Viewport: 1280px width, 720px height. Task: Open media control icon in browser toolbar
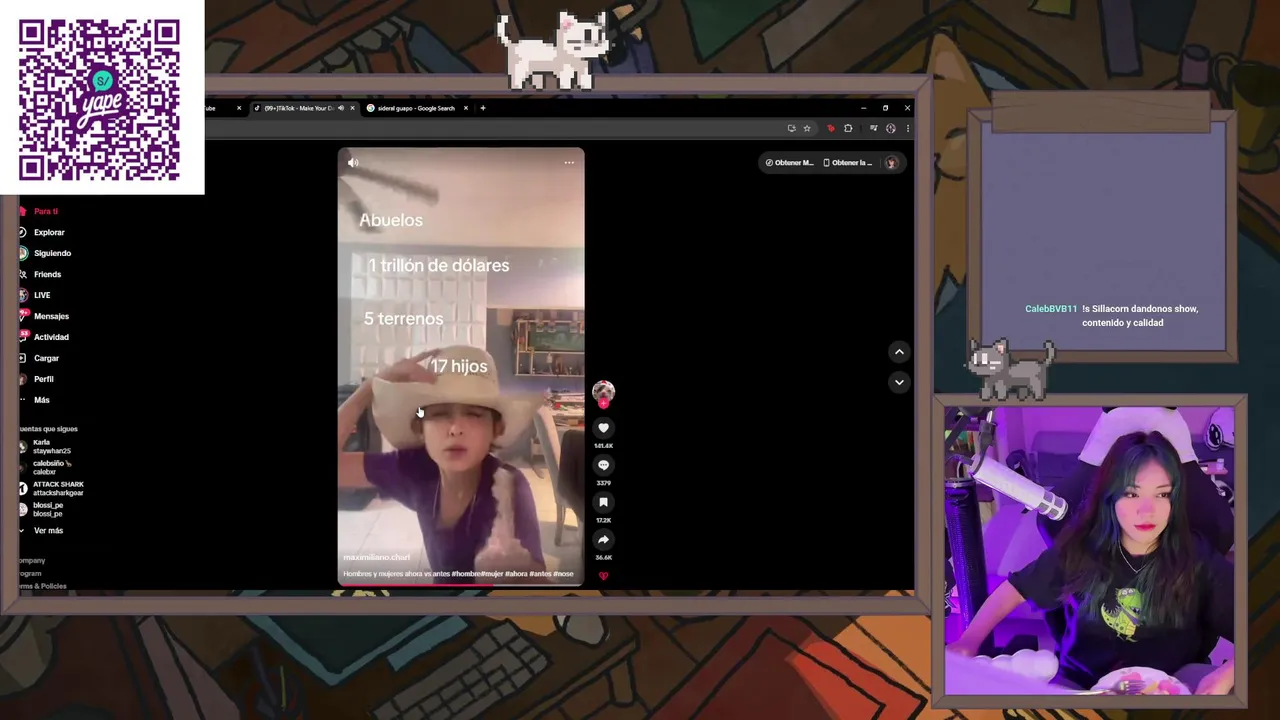click(x=873, y=128)
